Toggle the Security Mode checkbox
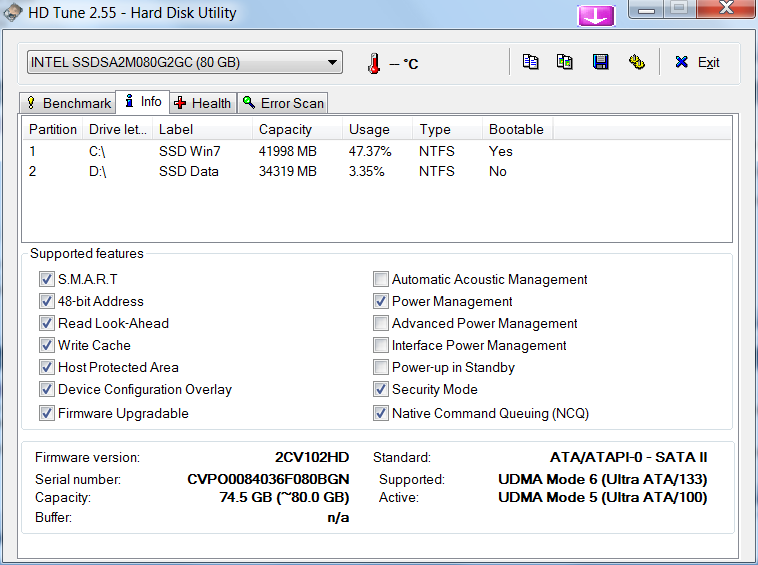This screenshot has height=565, width=758. [x=381, y=389]
